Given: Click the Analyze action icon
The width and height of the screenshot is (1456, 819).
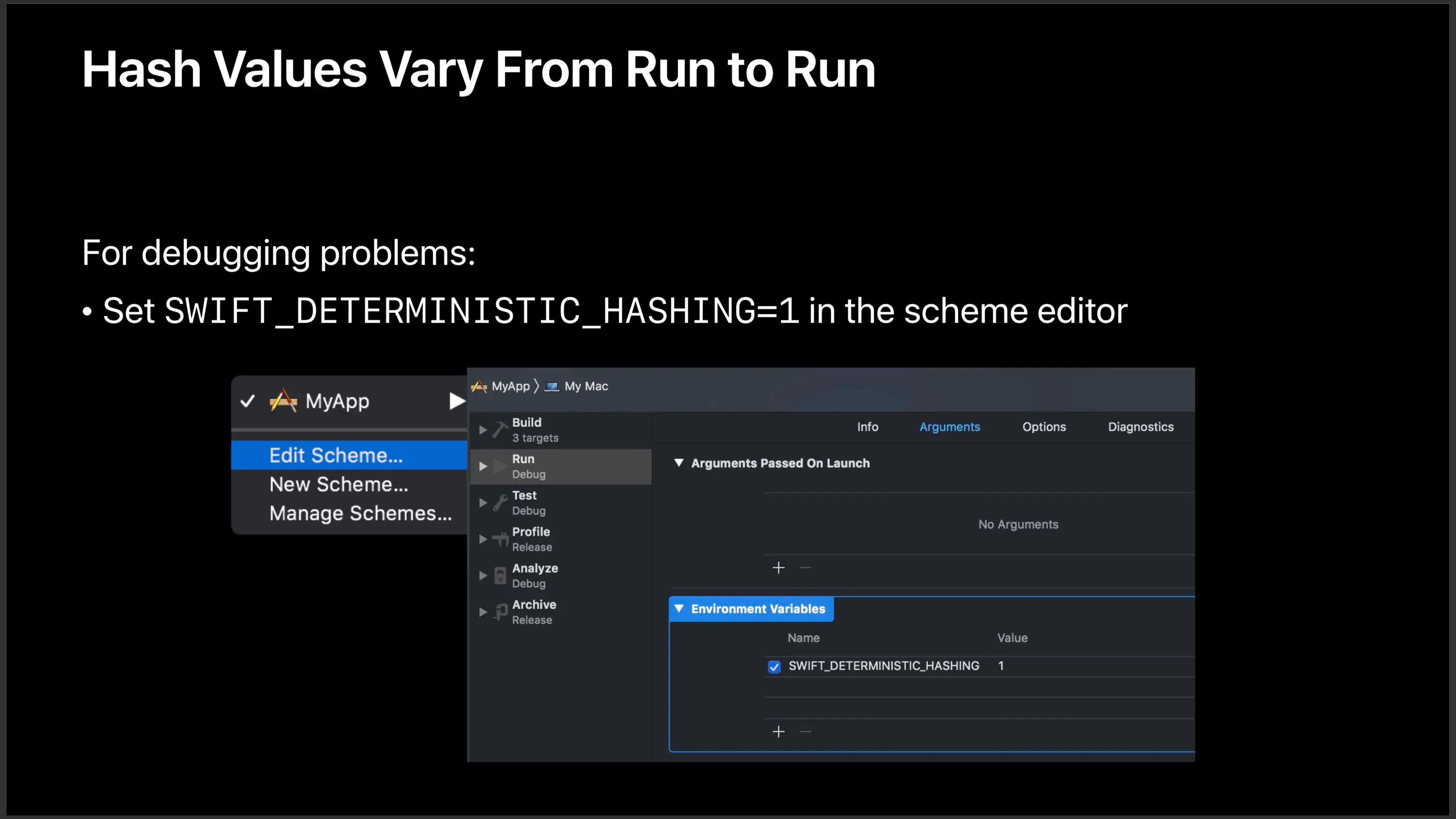Looking at the screenshot, I should click(500, 575).
